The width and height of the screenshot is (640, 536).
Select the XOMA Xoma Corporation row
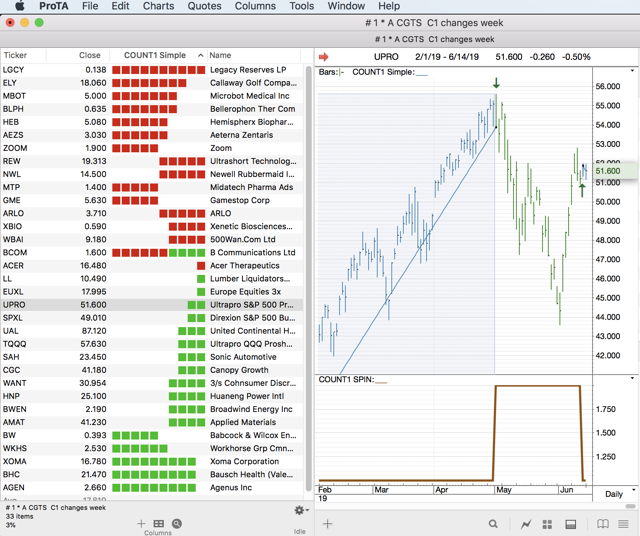click(152, 462)
